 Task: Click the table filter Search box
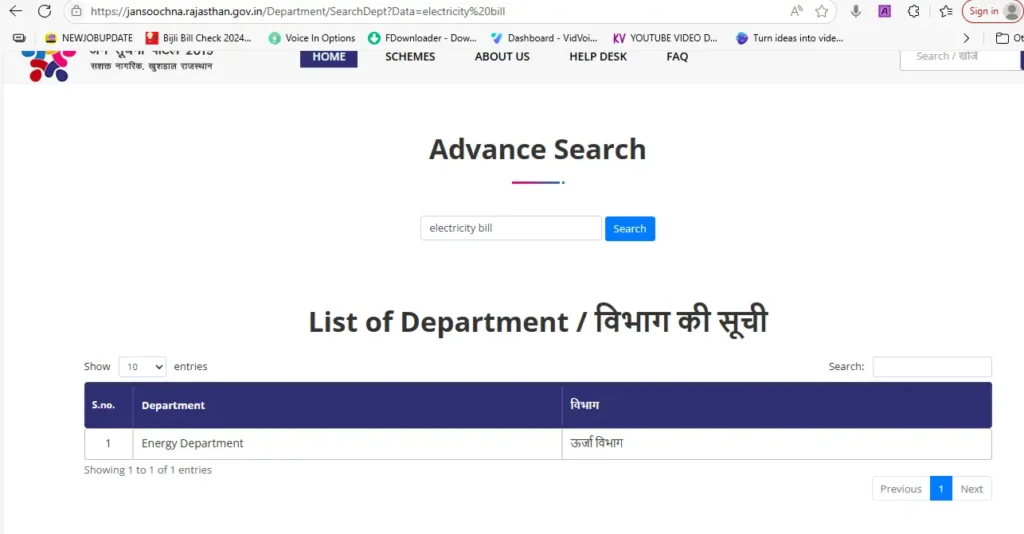(931, 367)
